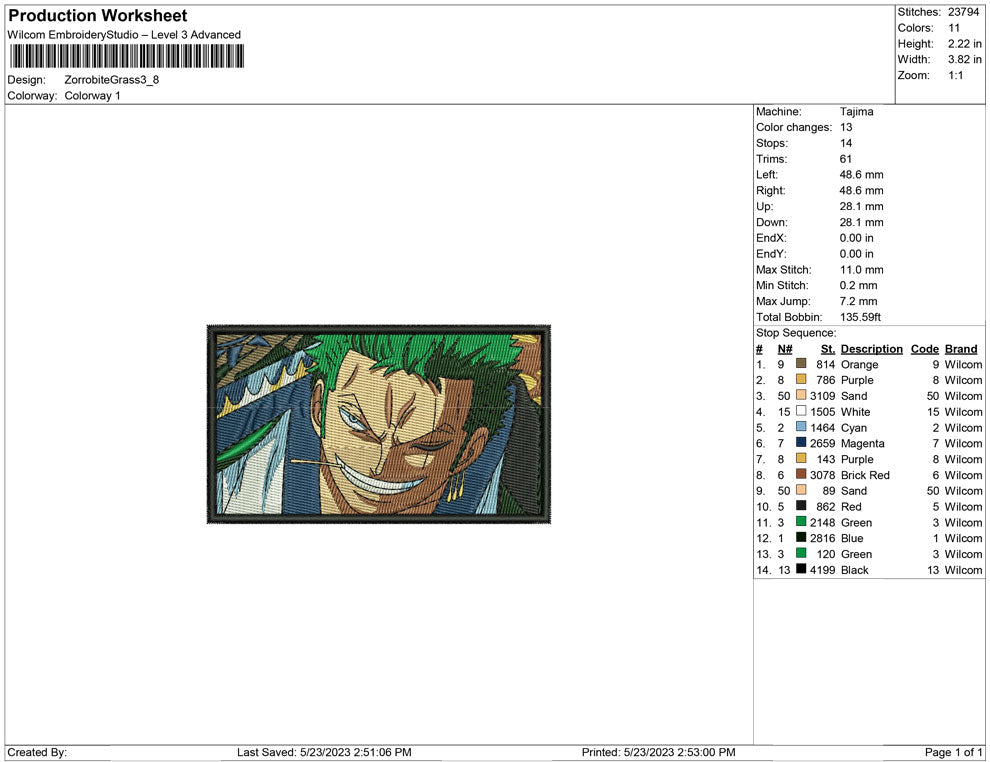Click the Sand swatch with 89 stitches
The width and height of the screenshot is (990, 762).
tap(801, 490)
